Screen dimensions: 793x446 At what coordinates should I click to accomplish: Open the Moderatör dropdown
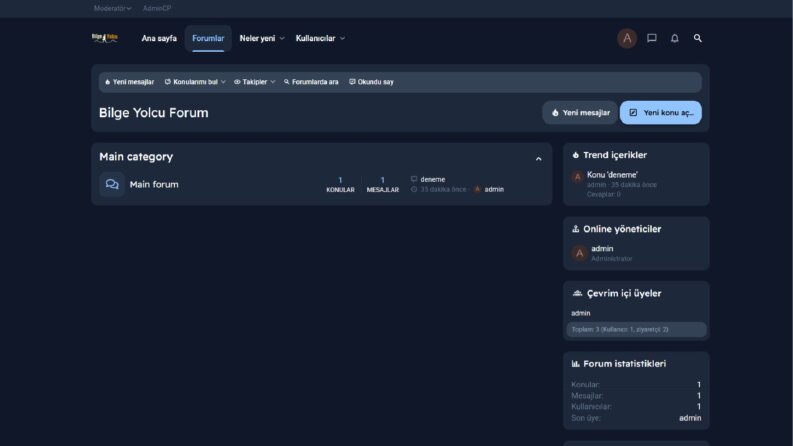(112, 8)
